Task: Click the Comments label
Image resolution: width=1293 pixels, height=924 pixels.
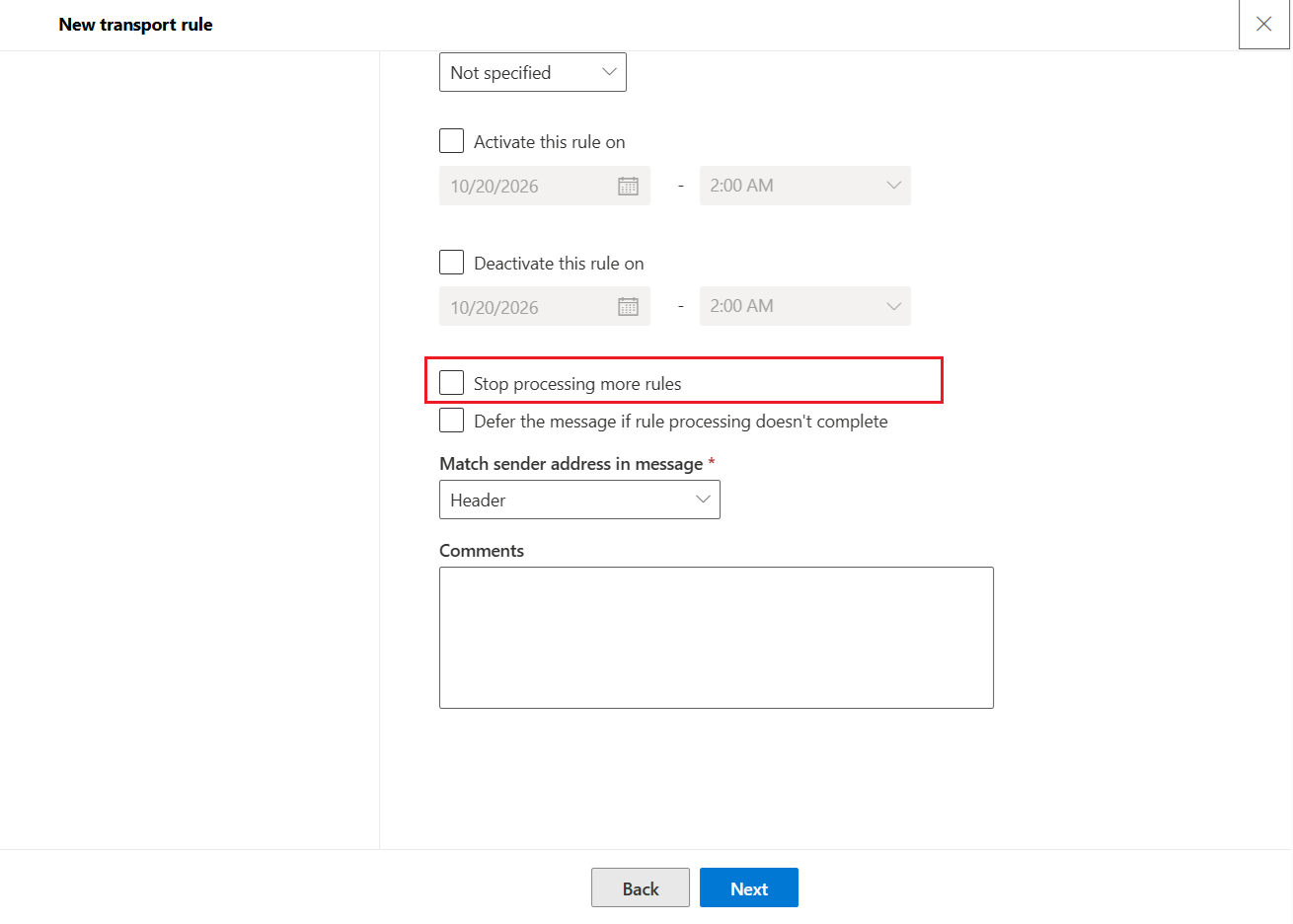Action: tap(482, 551)
